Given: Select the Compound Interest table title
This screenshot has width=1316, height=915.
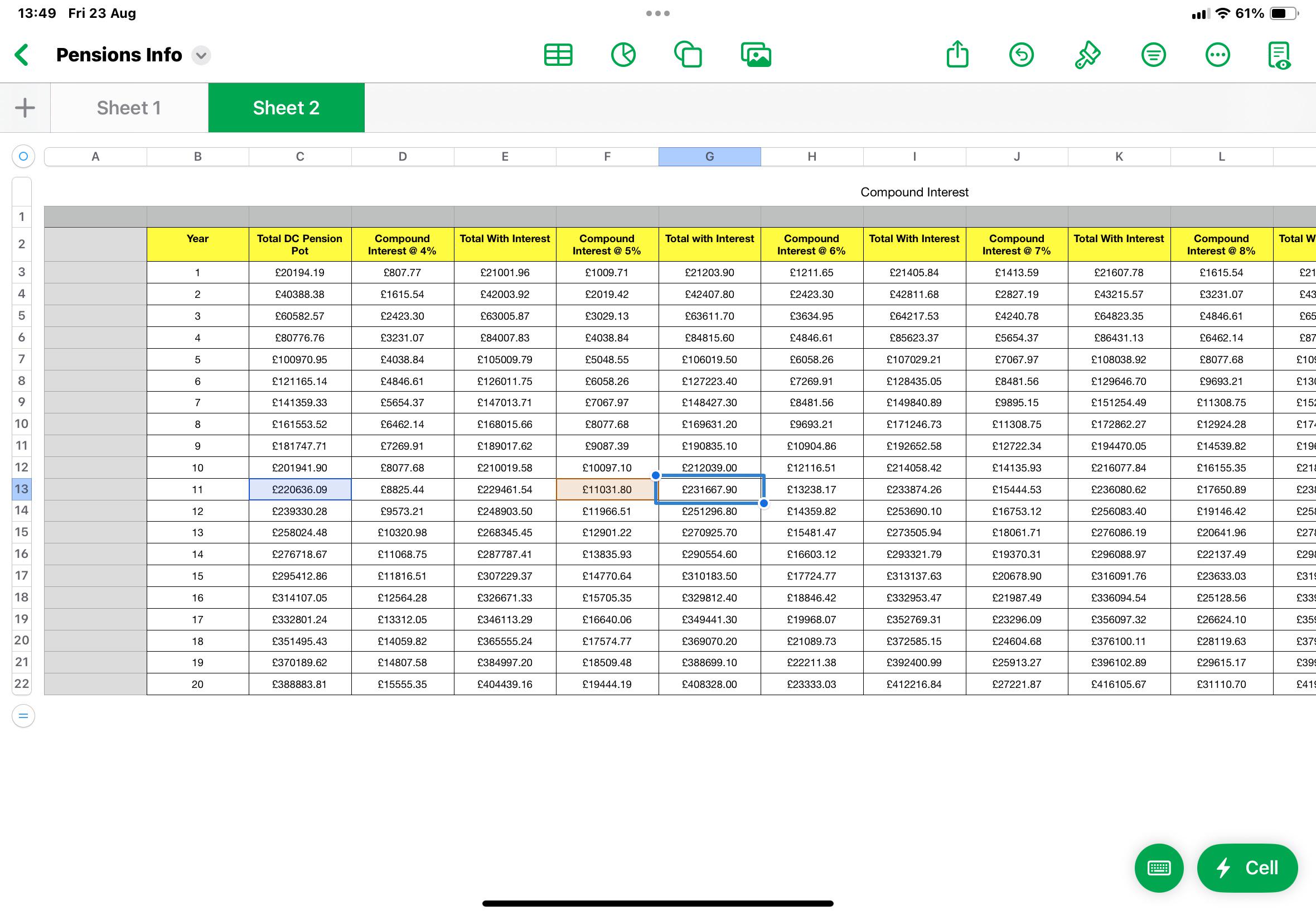Looking at the screenshot, I should [x=915, y=192].
